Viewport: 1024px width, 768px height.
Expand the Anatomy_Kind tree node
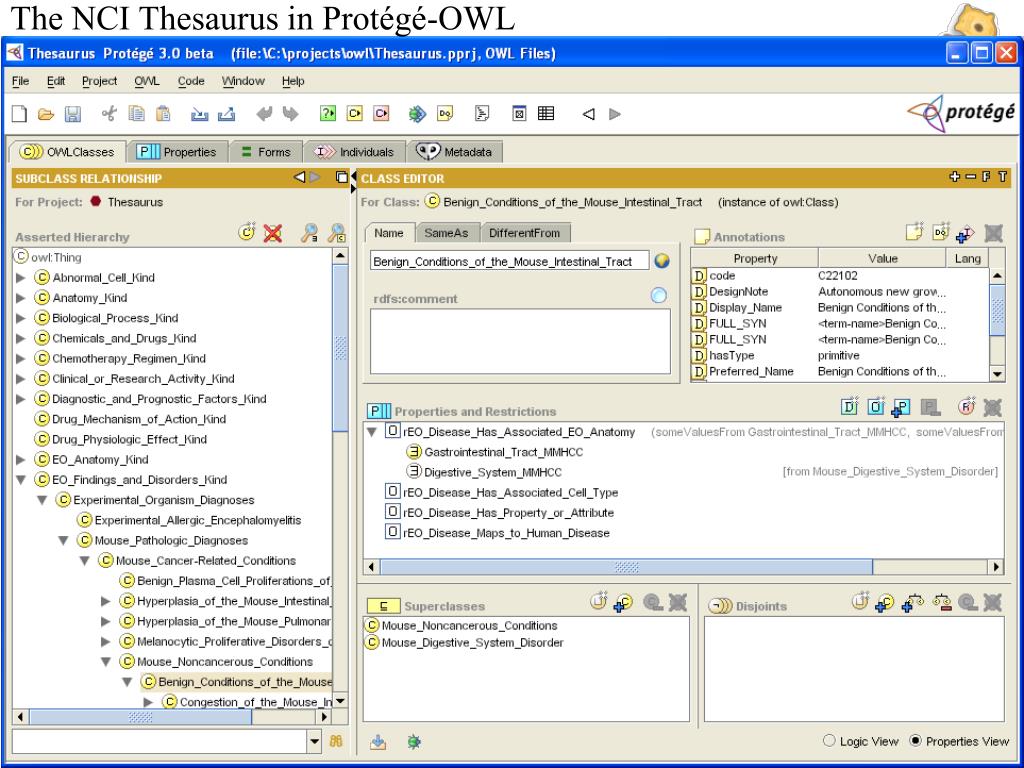[21, 298]
